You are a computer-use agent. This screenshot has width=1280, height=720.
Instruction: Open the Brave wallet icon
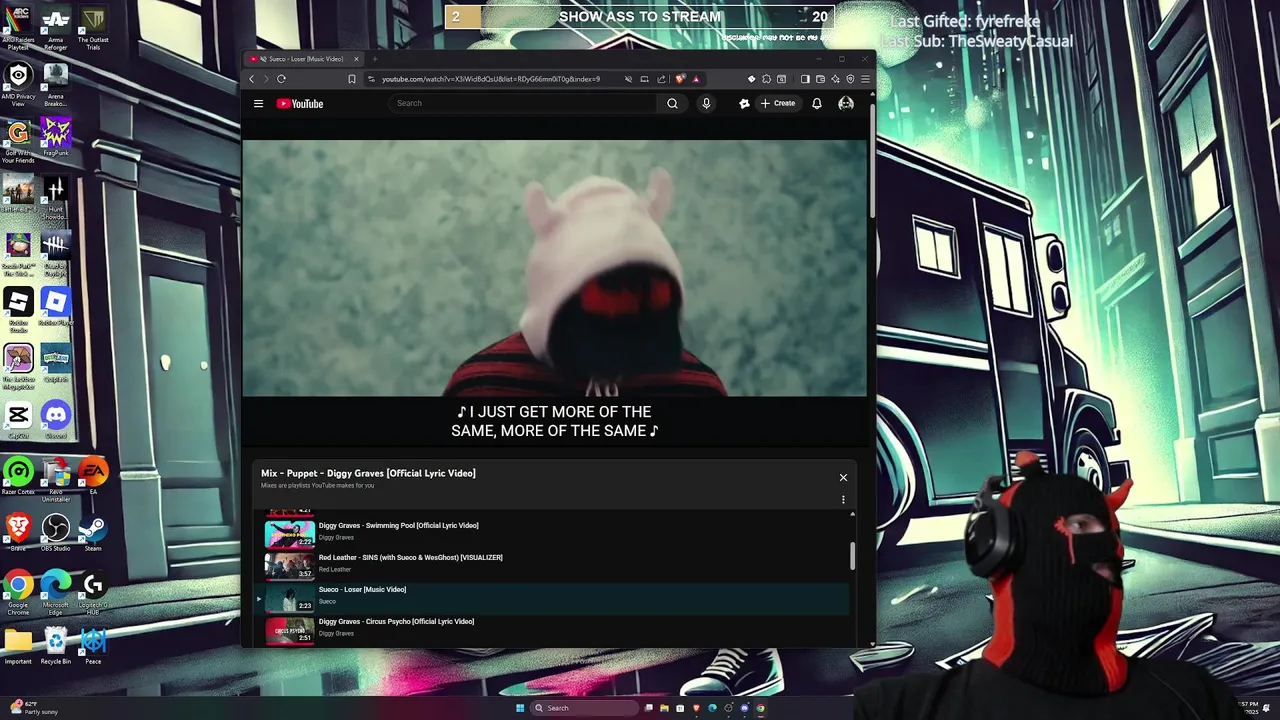(820, 79)
